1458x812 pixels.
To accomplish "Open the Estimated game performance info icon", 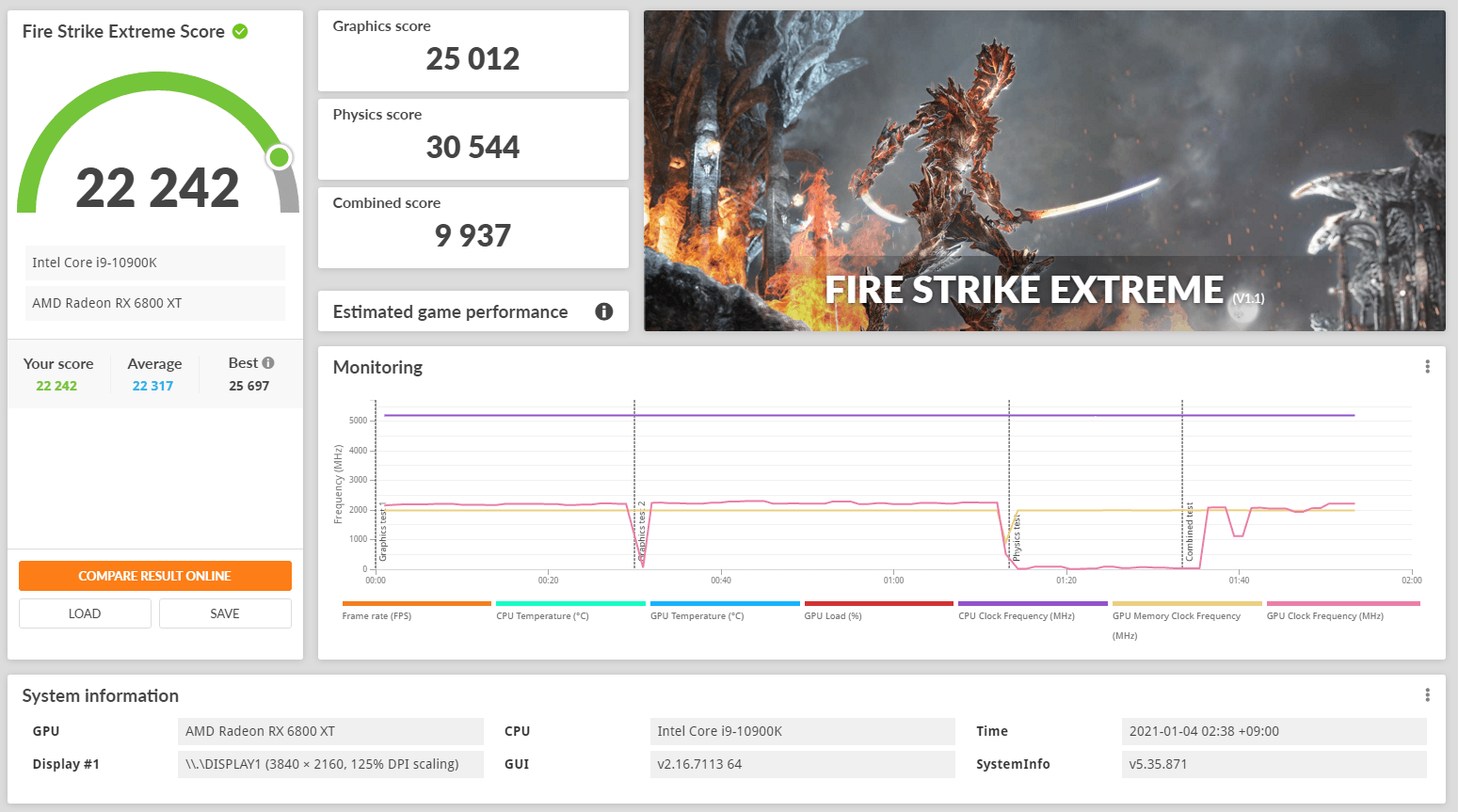I will (x=604, y=311).
